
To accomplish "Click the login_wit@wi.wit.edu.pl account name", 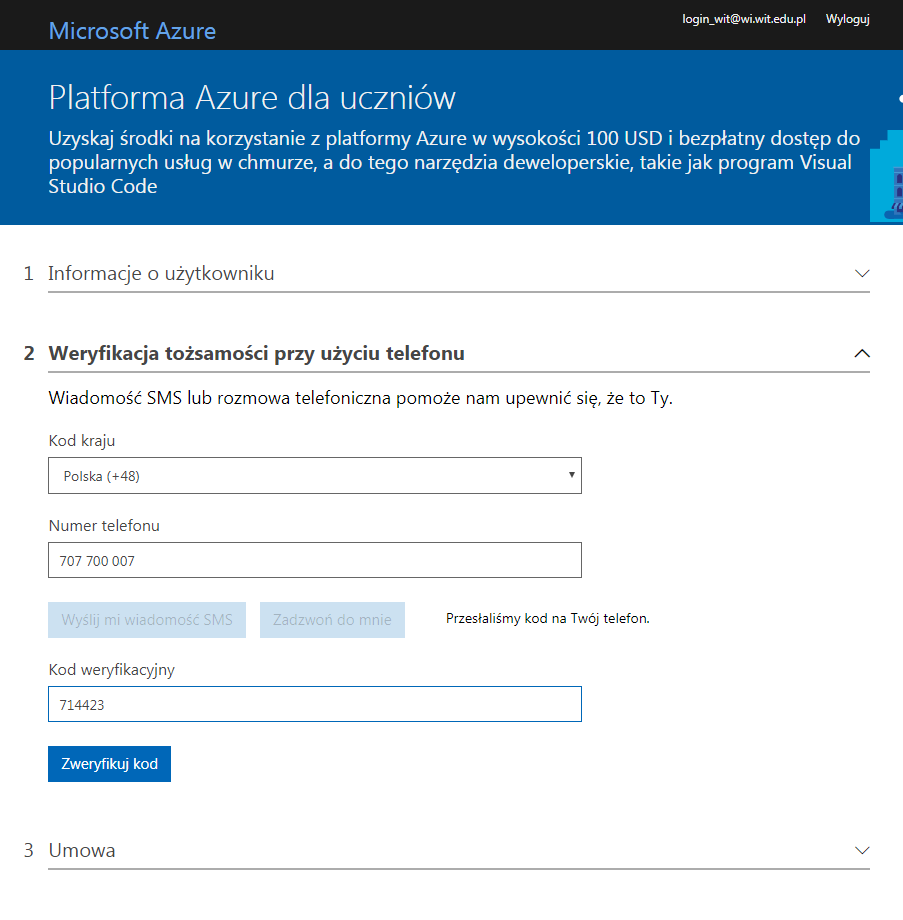I will (743, 19).
